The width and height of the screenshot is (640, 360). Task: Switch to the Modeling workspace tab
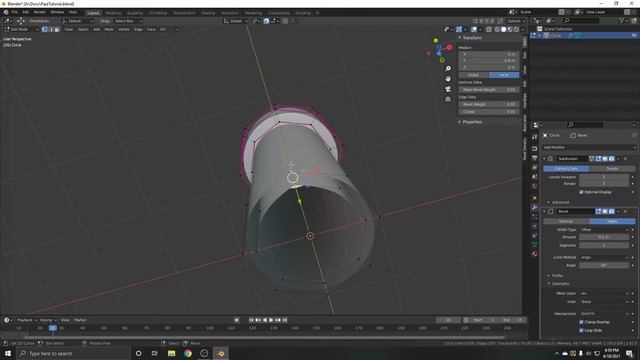pos(113,13)
